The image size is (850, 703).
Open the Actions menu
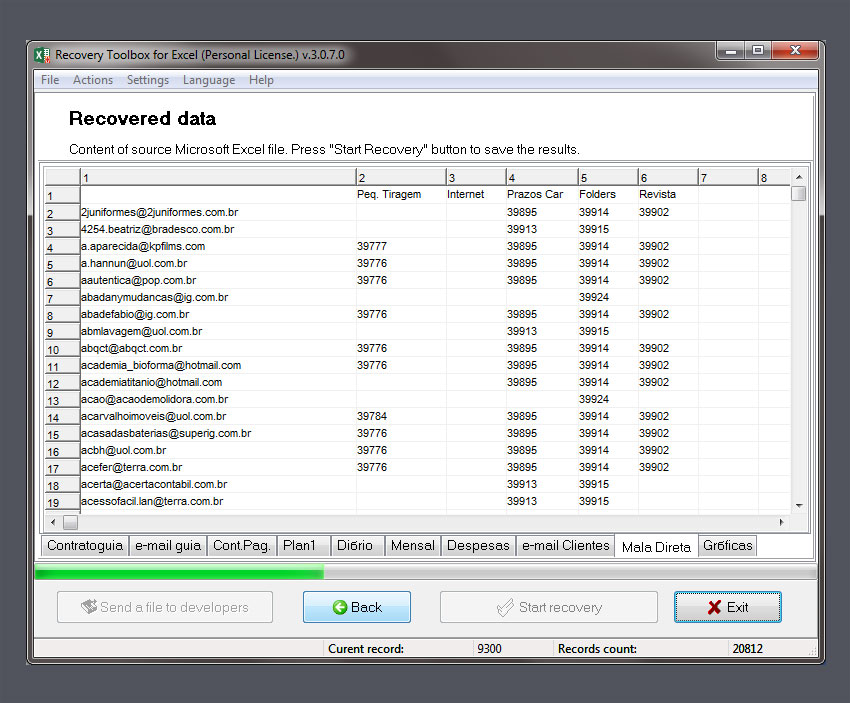(93, 80)
